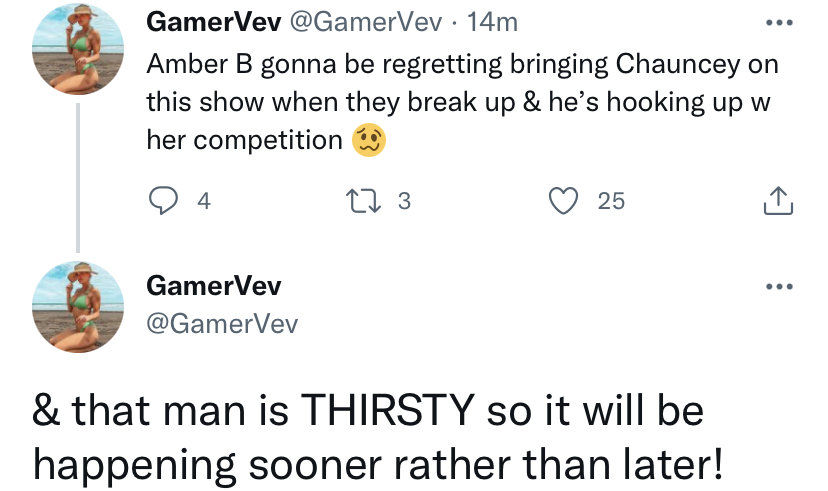Click the reply icon on first tweet

163,201
